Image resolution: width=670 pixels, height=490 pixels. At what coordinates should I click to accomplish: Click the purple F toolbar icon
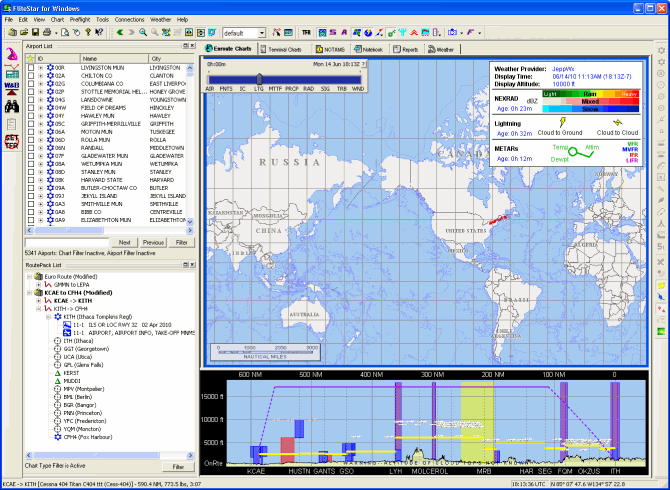click(471, 32)
